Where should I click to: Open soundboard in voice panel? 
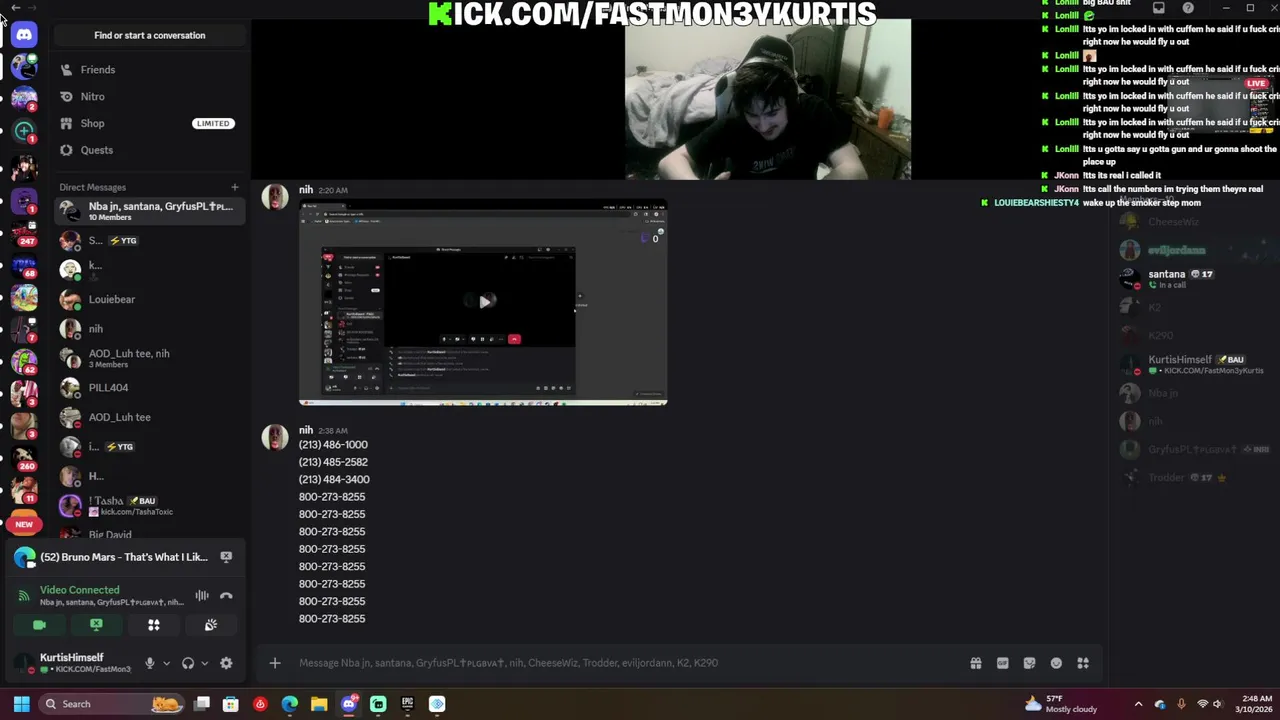pyautogui.click(x=211, y=625)
